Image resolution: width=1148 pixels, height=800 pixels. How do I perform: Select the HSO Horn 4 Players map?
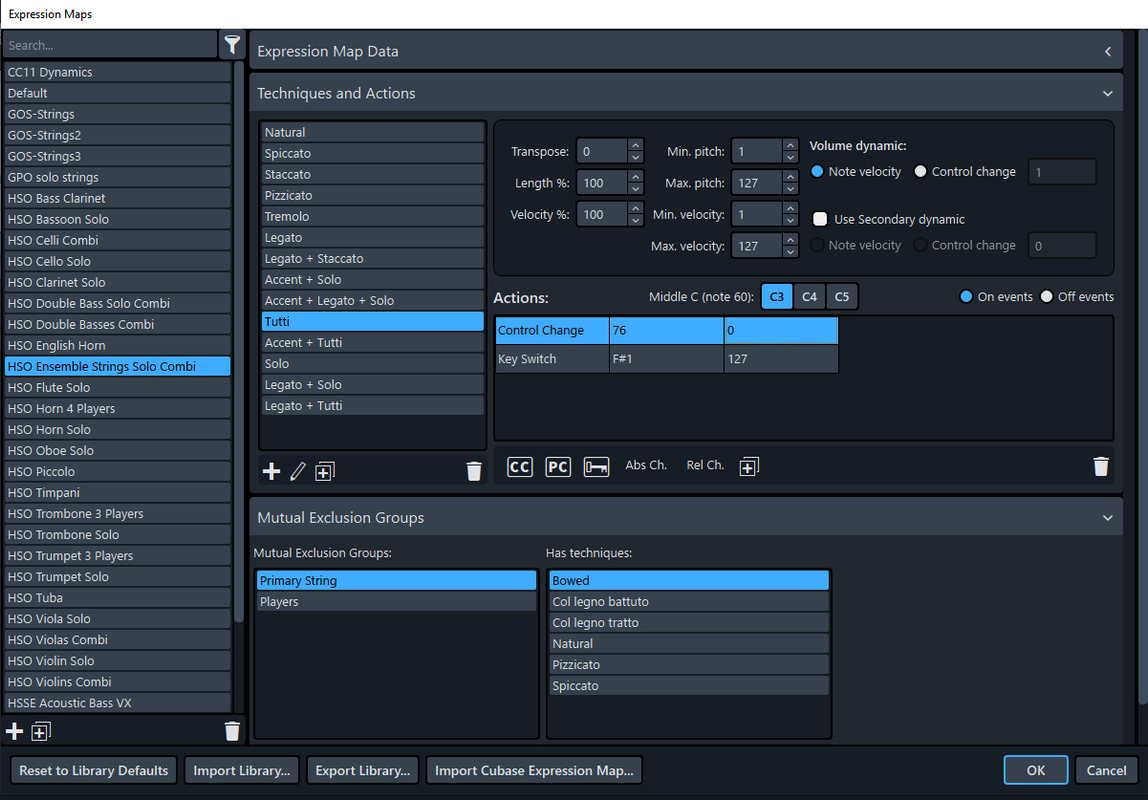point(117,408)
